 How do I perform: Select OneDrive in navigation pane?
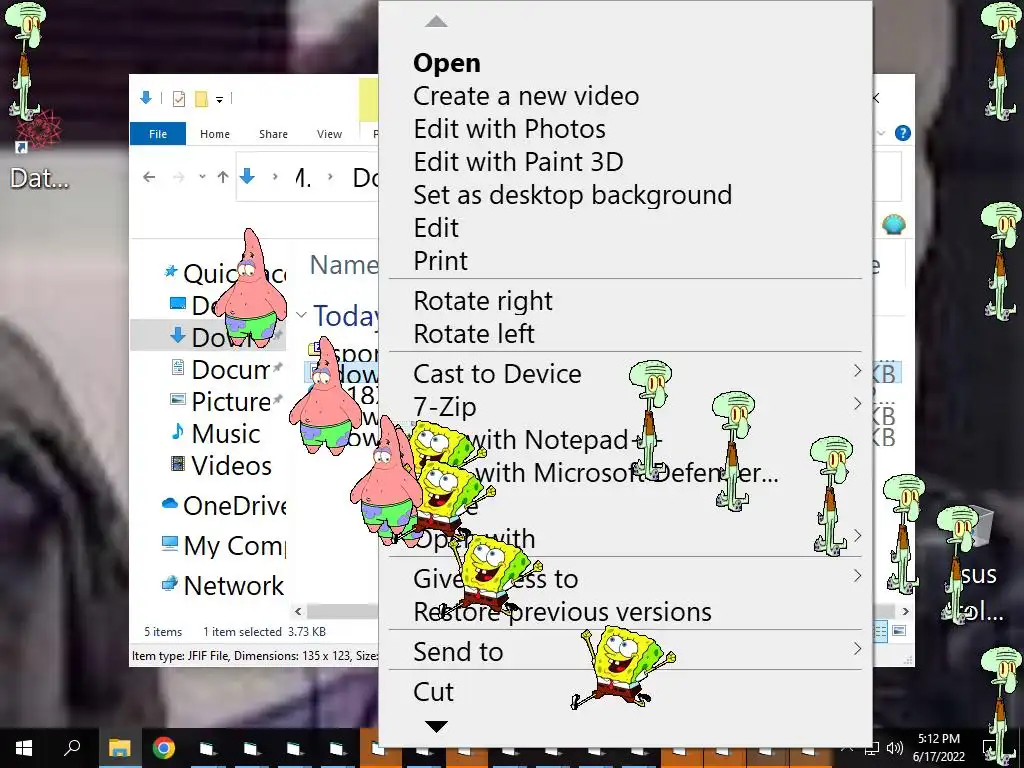(223, 505)
